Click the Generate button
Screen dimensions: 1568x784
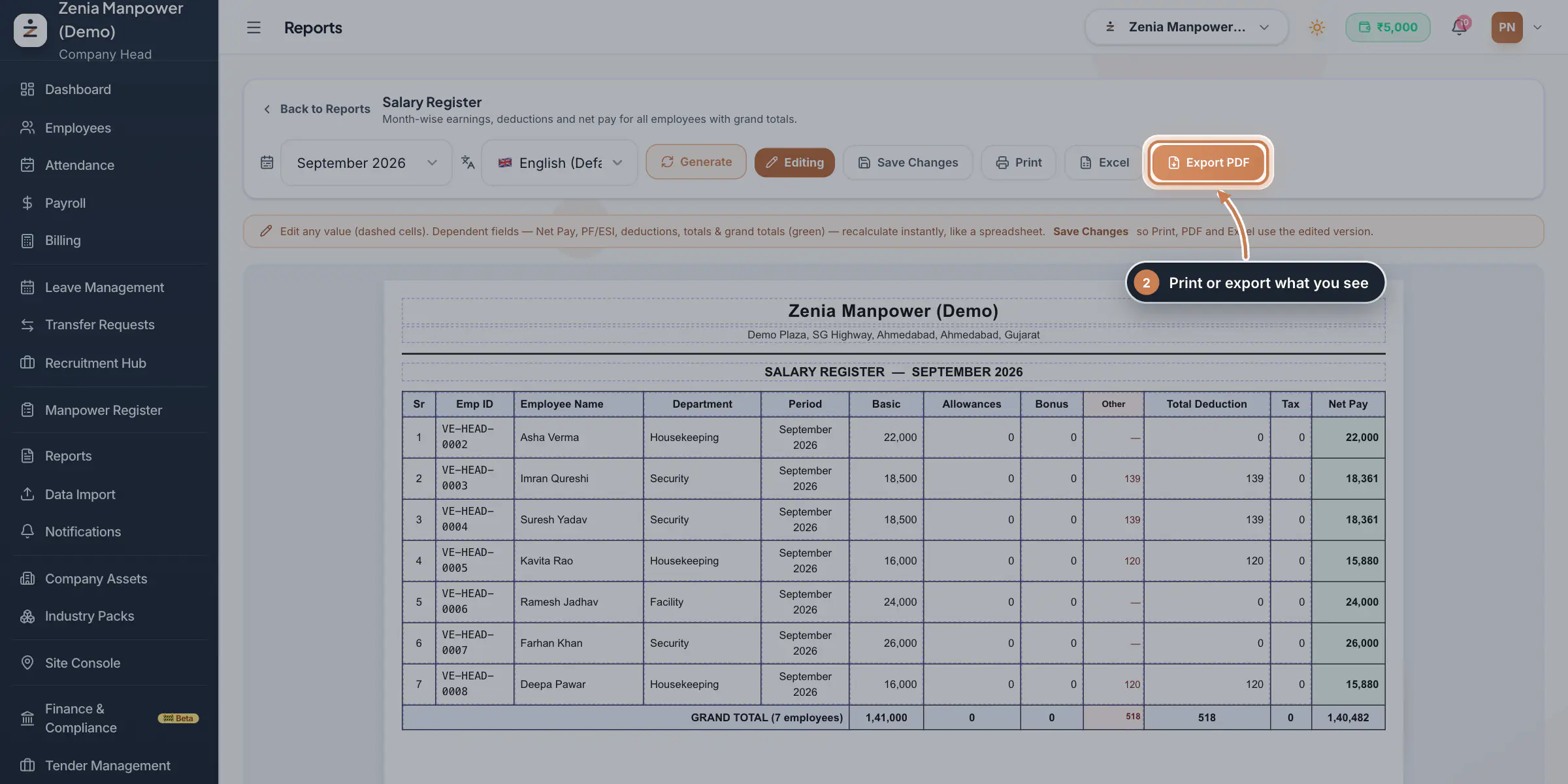[x=696, y=162]
